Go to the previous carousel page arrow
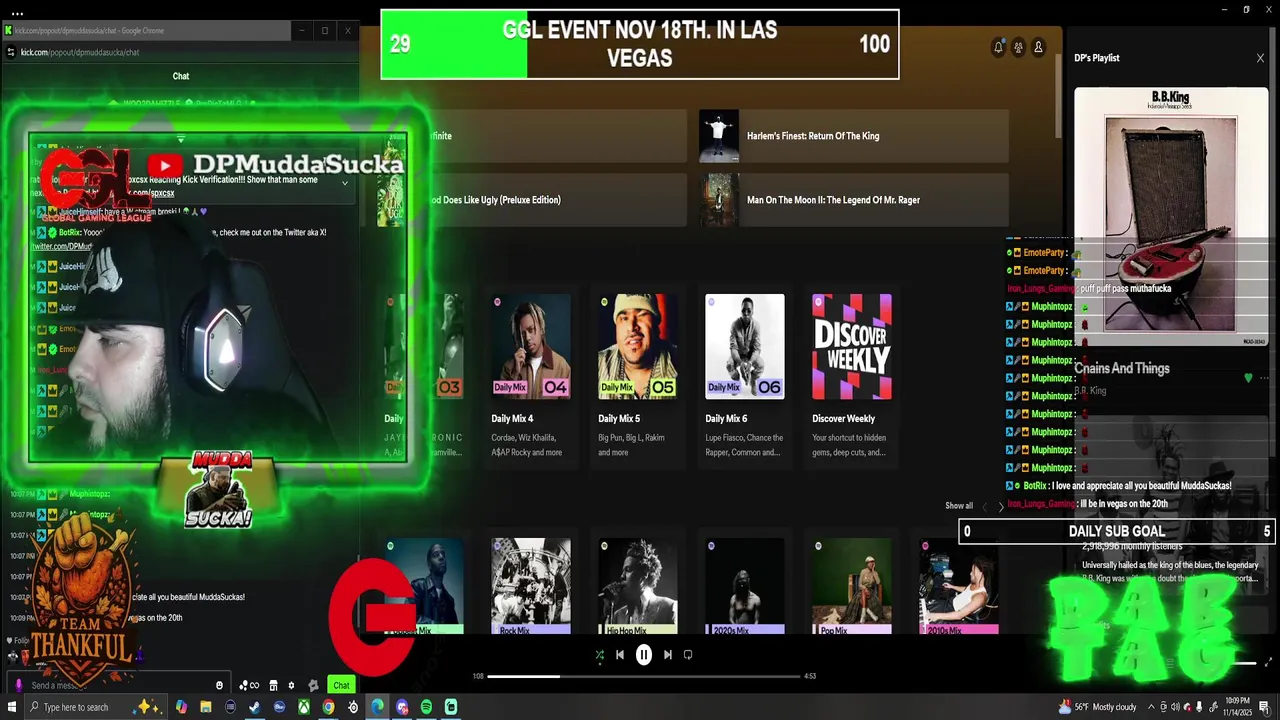Viewport: 1280px width, 720px height. [x=984, y=507]
